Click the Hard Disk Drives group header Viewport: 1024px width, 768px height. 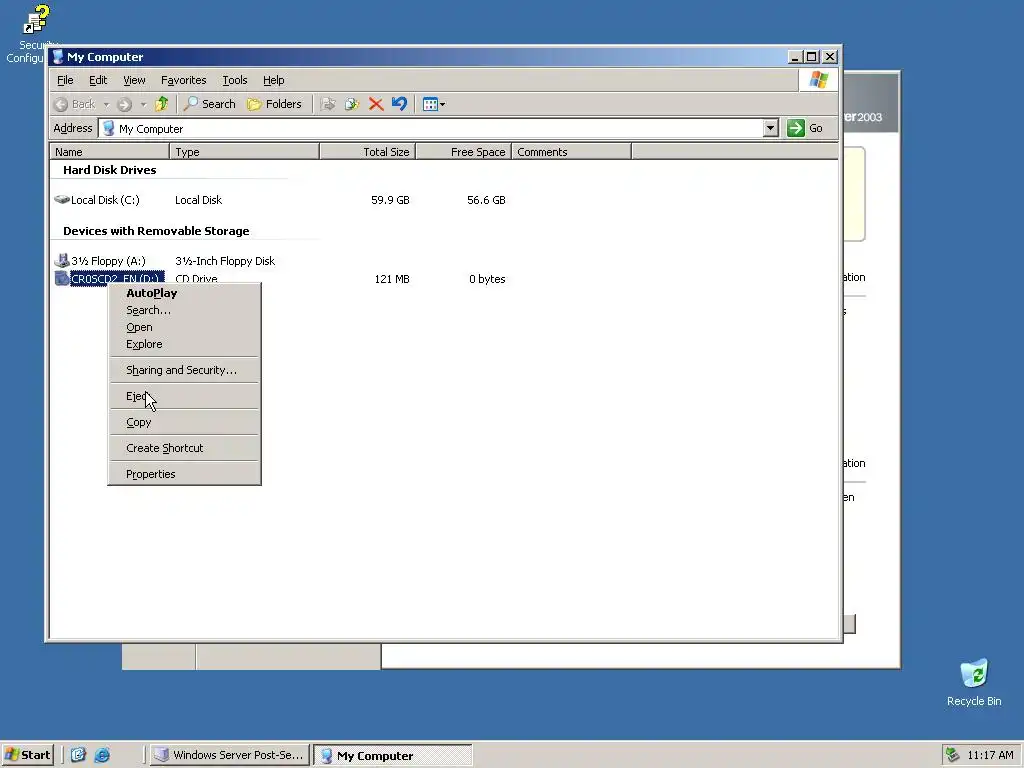(x=110, y=170)
